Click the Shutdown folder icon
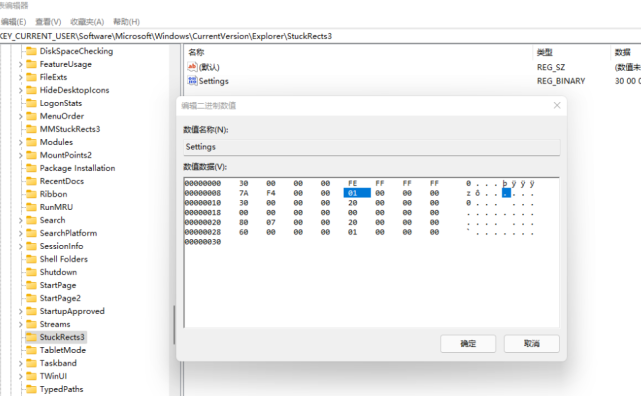 coord(31,272)
